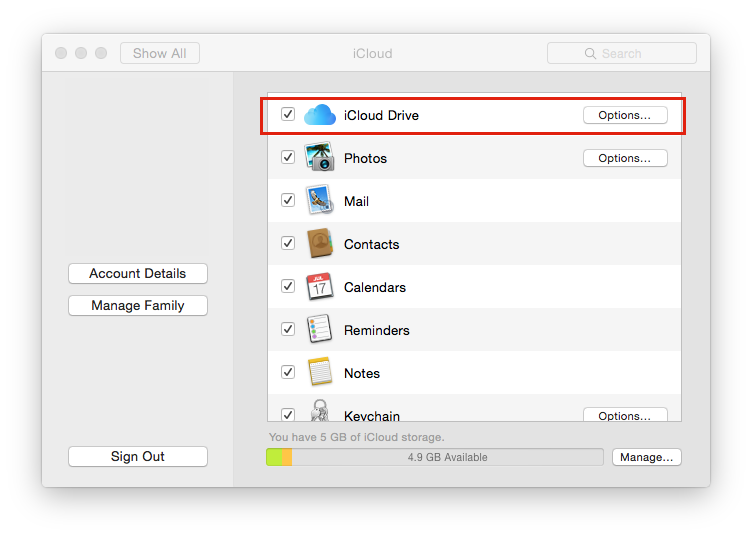This screenshot has width=752, height=537.
Task: Click the iCloud storage usage bar
Action: pos(435,457)
